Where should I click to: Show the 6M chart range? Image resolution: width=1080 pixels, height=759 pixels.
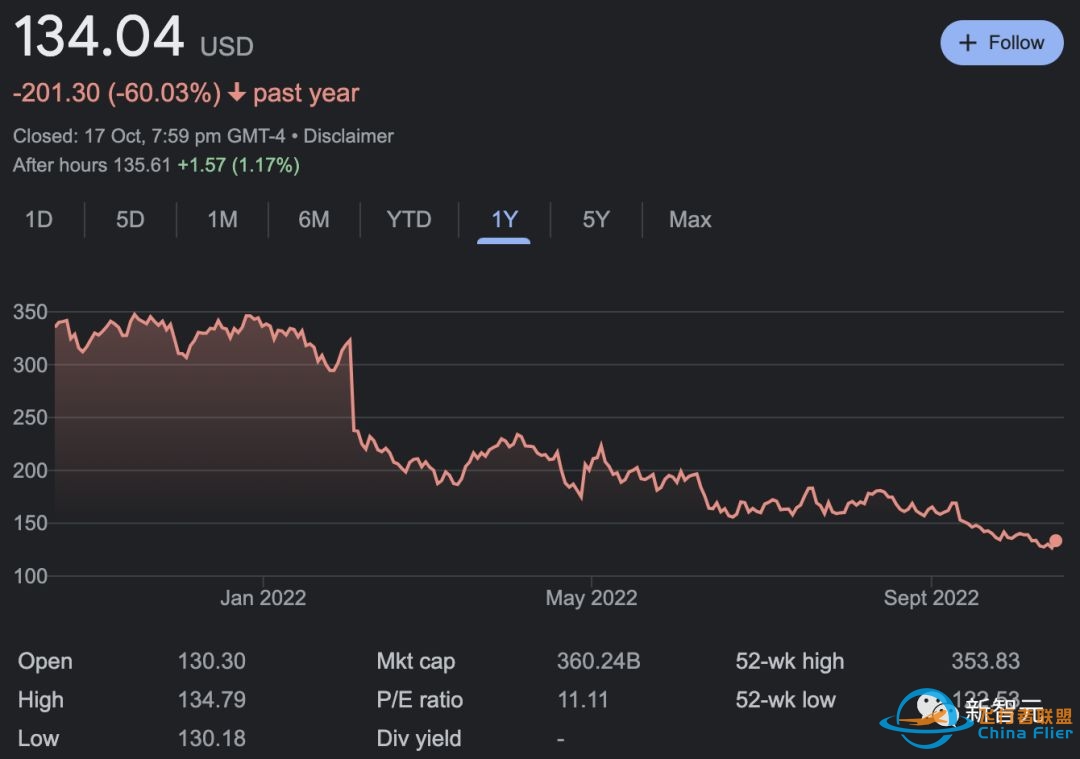(314, 220)
